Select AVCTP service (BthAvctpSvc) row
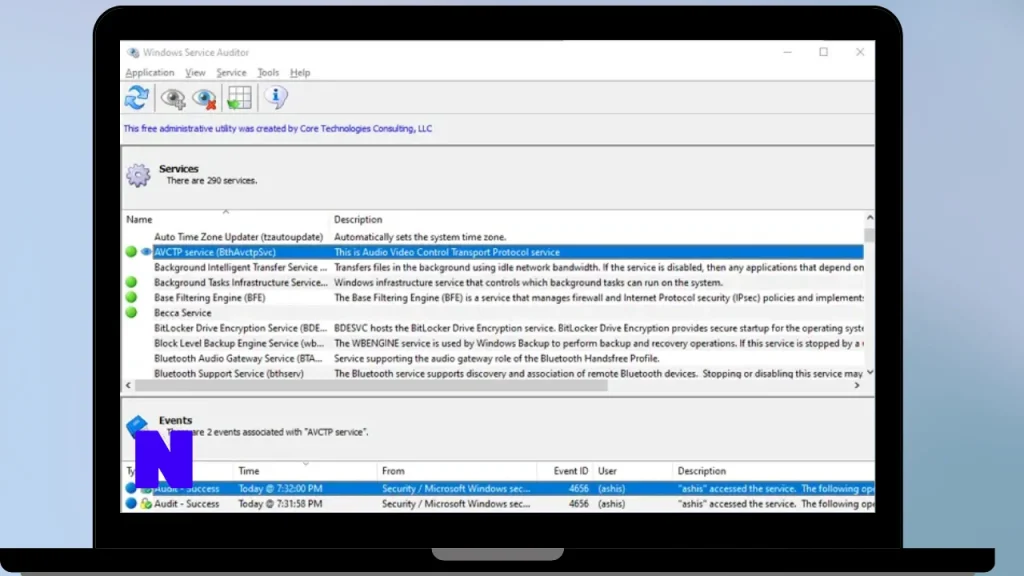 [493, 252]
